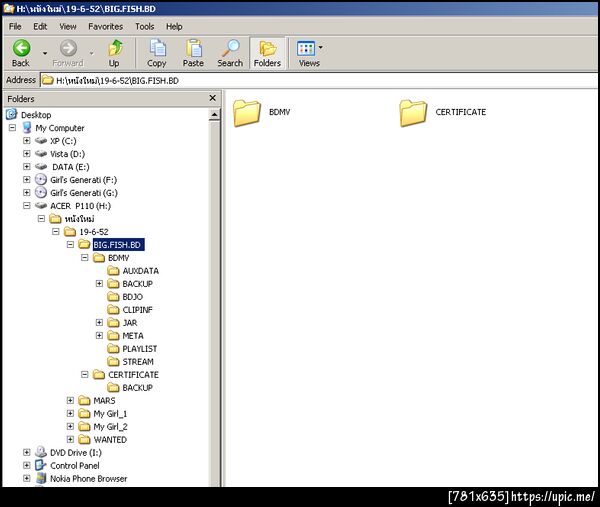Select the My Girl_2 folder
600x507 pixels.
tap(103, 427)
